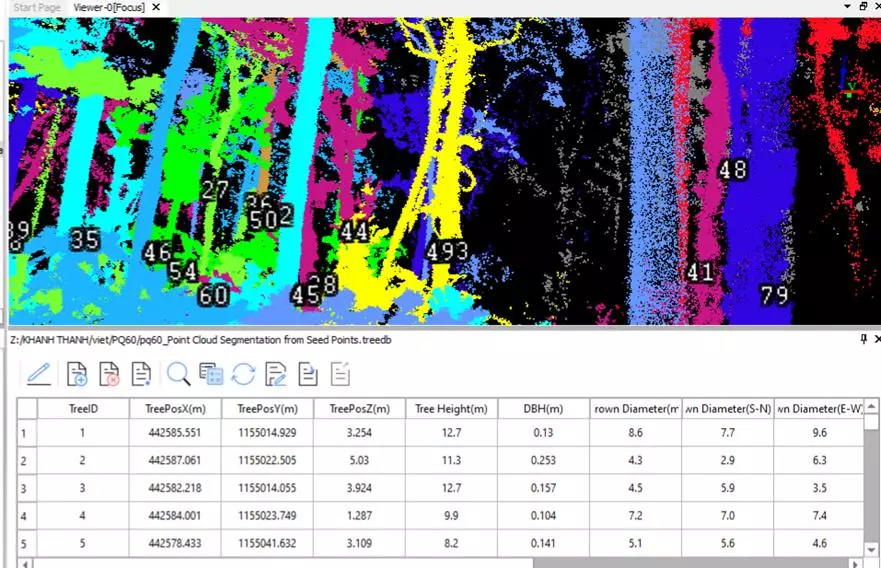Click the treedb file path title text

201,340
